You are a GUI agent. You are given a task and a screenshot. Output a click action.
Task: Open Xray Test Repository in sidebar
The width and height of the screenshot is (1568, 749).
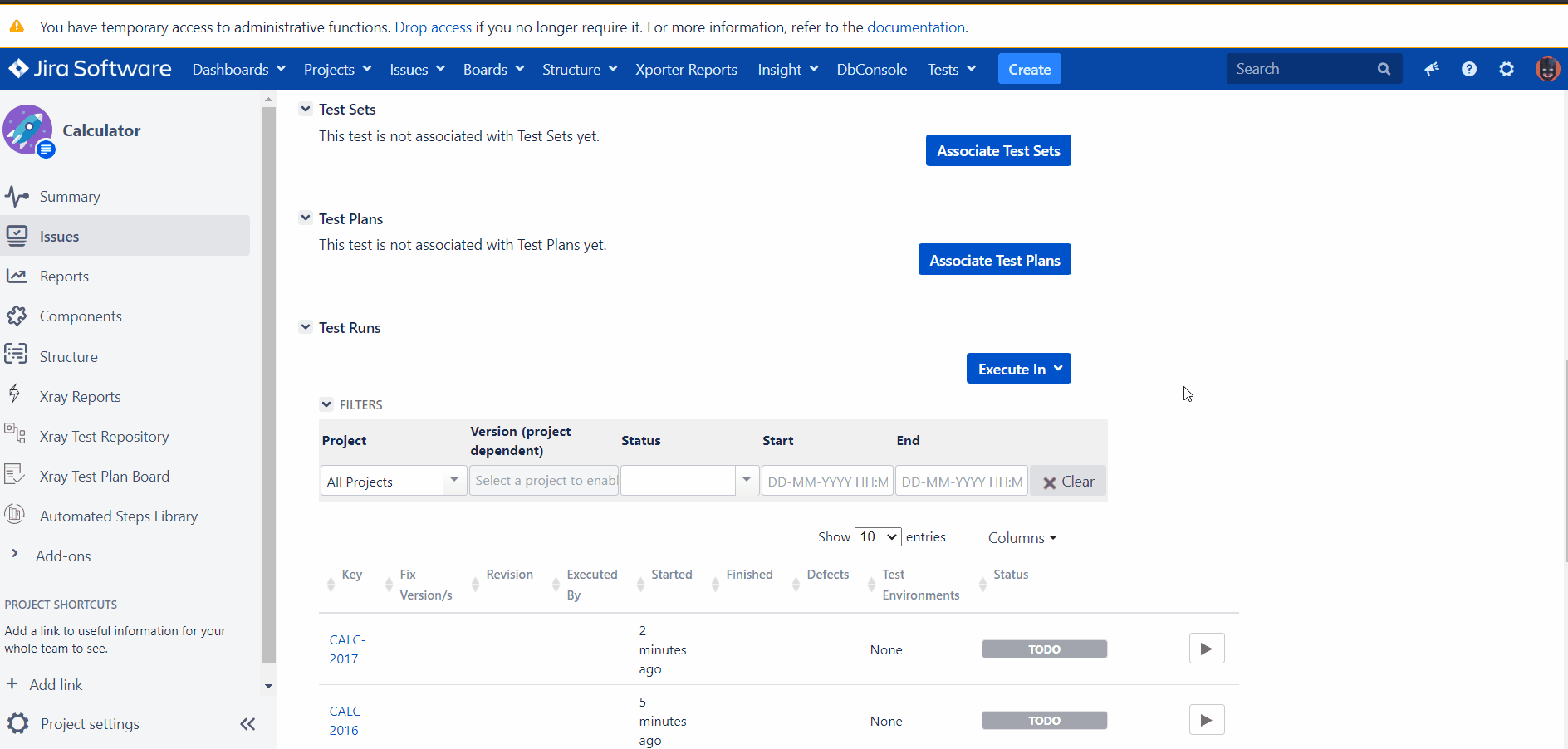click(104, 437)
